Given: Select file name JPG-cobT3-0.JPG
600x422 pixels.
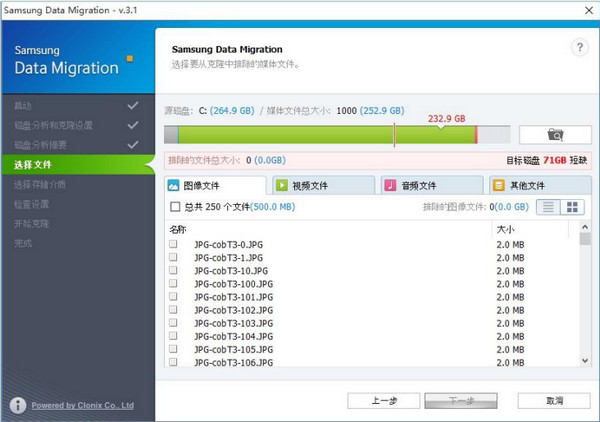Looking at the screenshot, I should (228, 244).
